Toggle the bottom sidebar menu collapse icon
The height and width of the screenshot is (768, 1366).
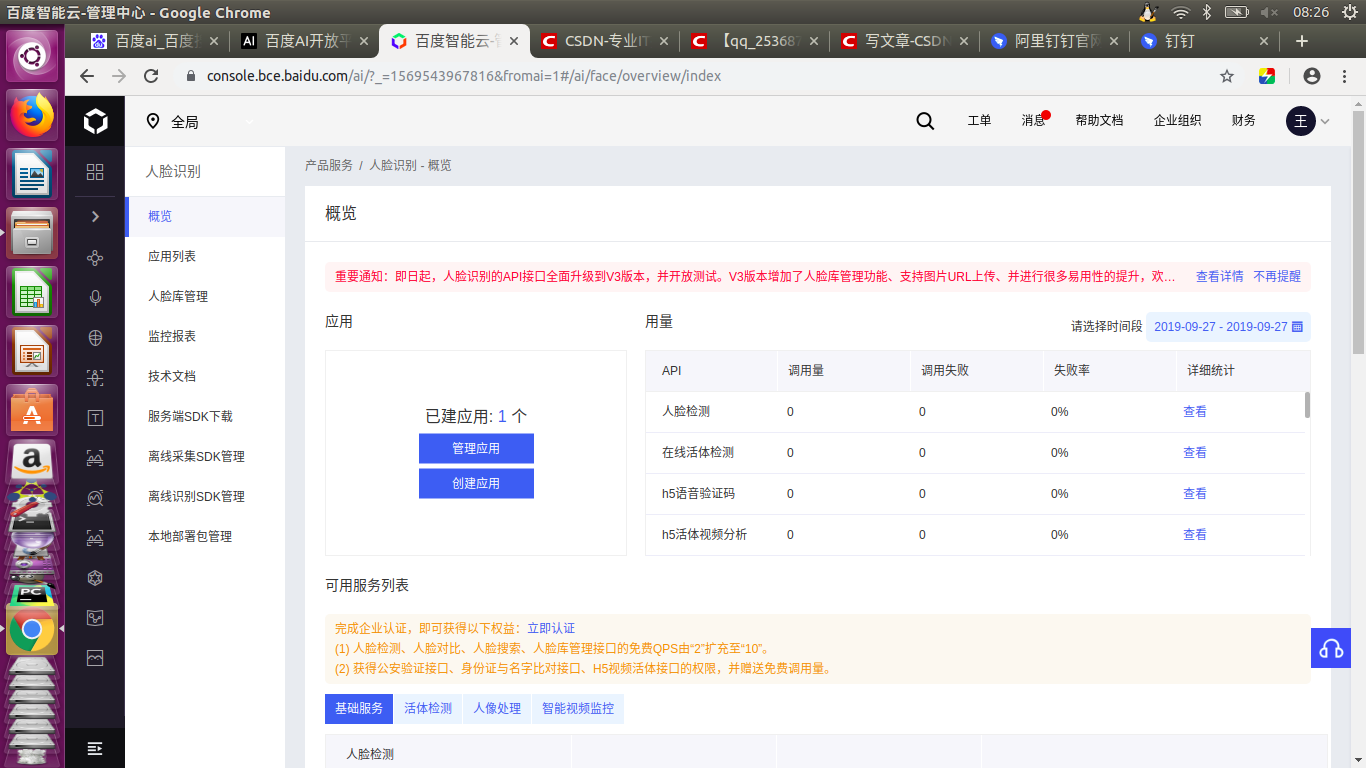pyautogui.click(x=95, y=748)
